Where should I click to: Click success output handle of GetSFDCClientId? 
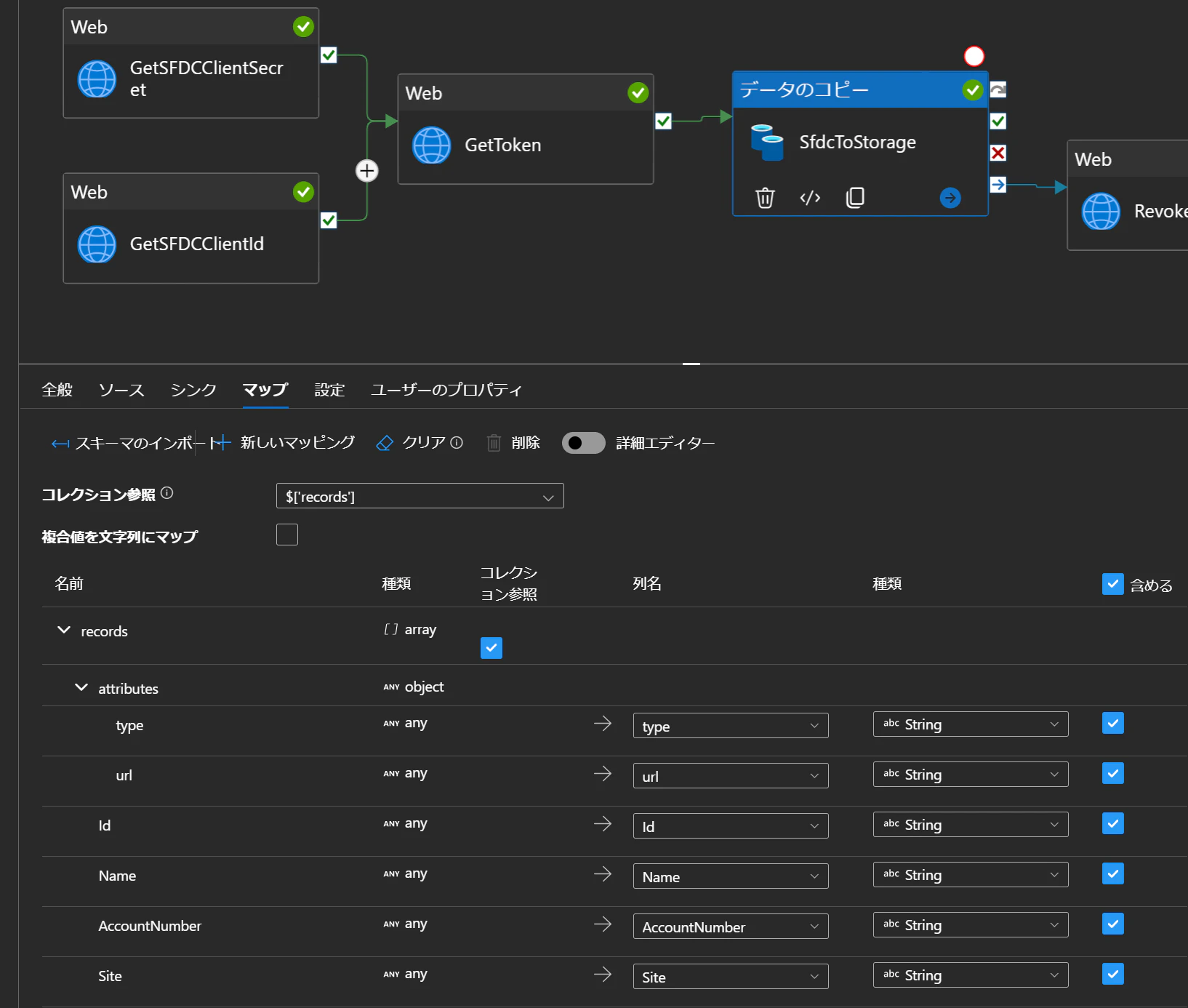pyautogui.click(x=329, y=220)
